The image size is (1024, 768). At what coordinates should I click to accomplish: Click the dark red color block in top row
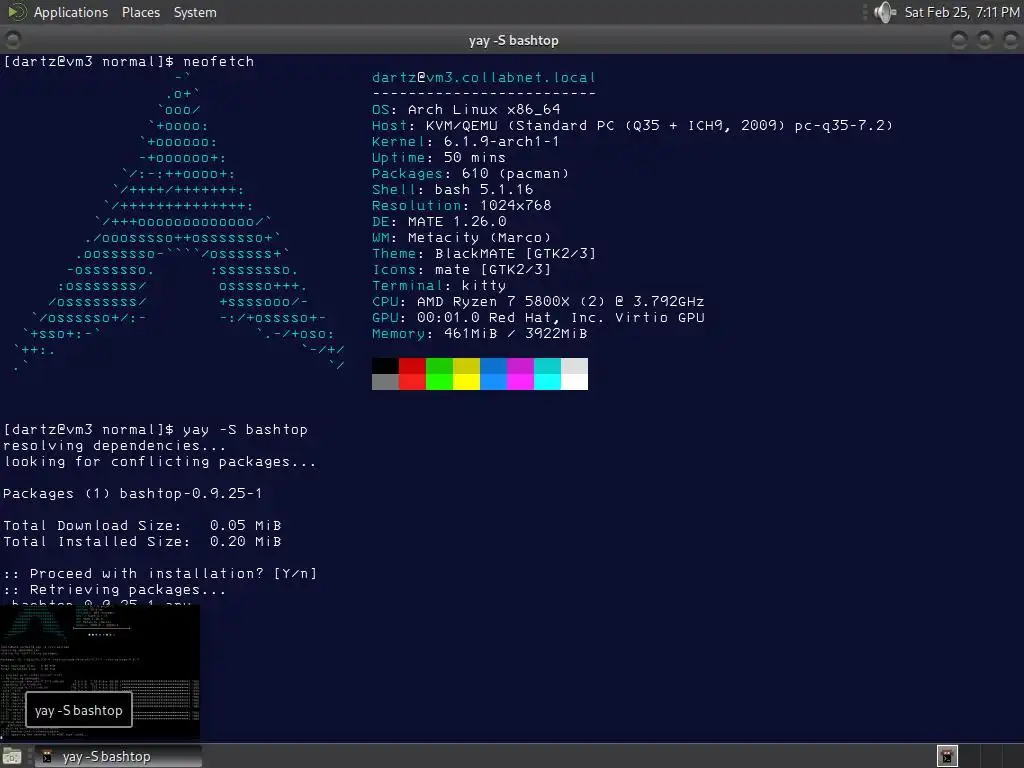click(x=412, y=366)
